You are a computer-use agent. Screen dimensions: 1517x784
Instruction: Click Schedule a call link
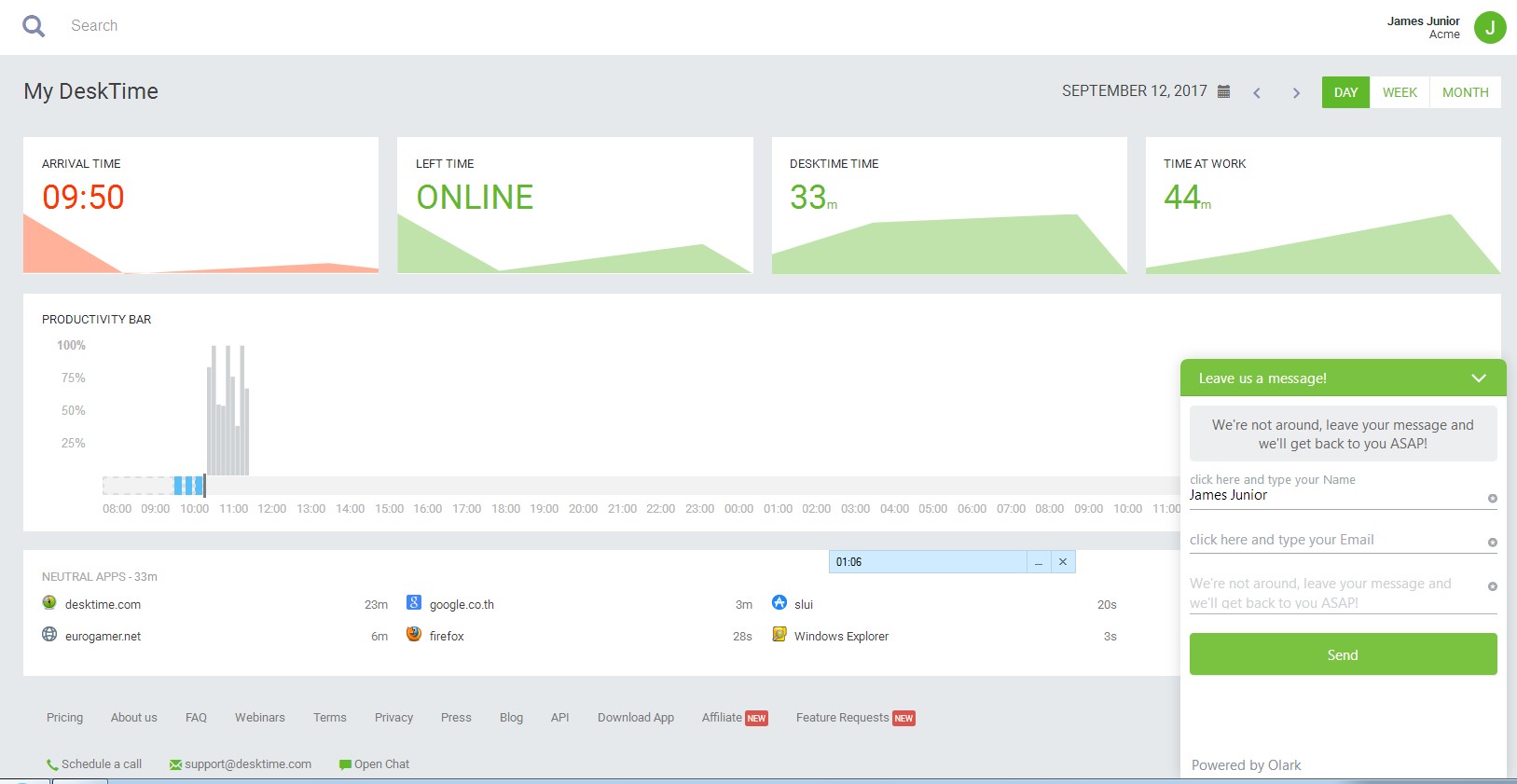tap(102, 764)
